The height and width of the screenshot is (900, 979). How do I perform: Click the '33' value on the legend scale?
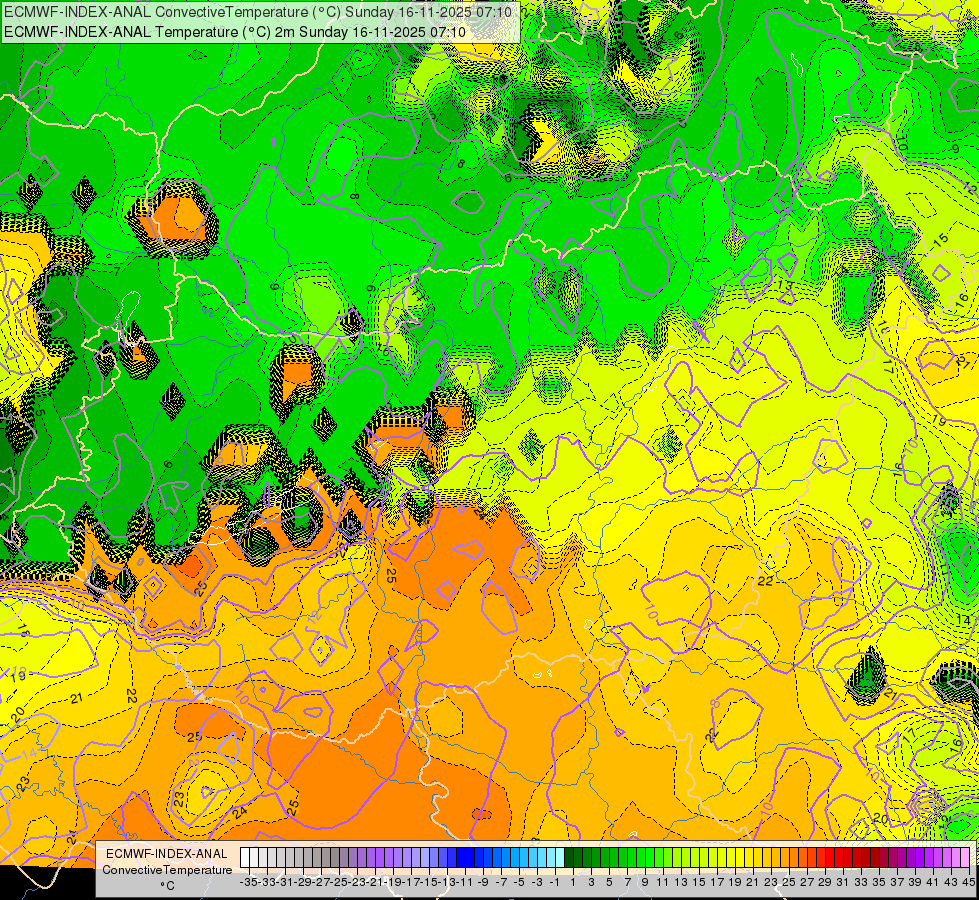(x=862, y=883)
